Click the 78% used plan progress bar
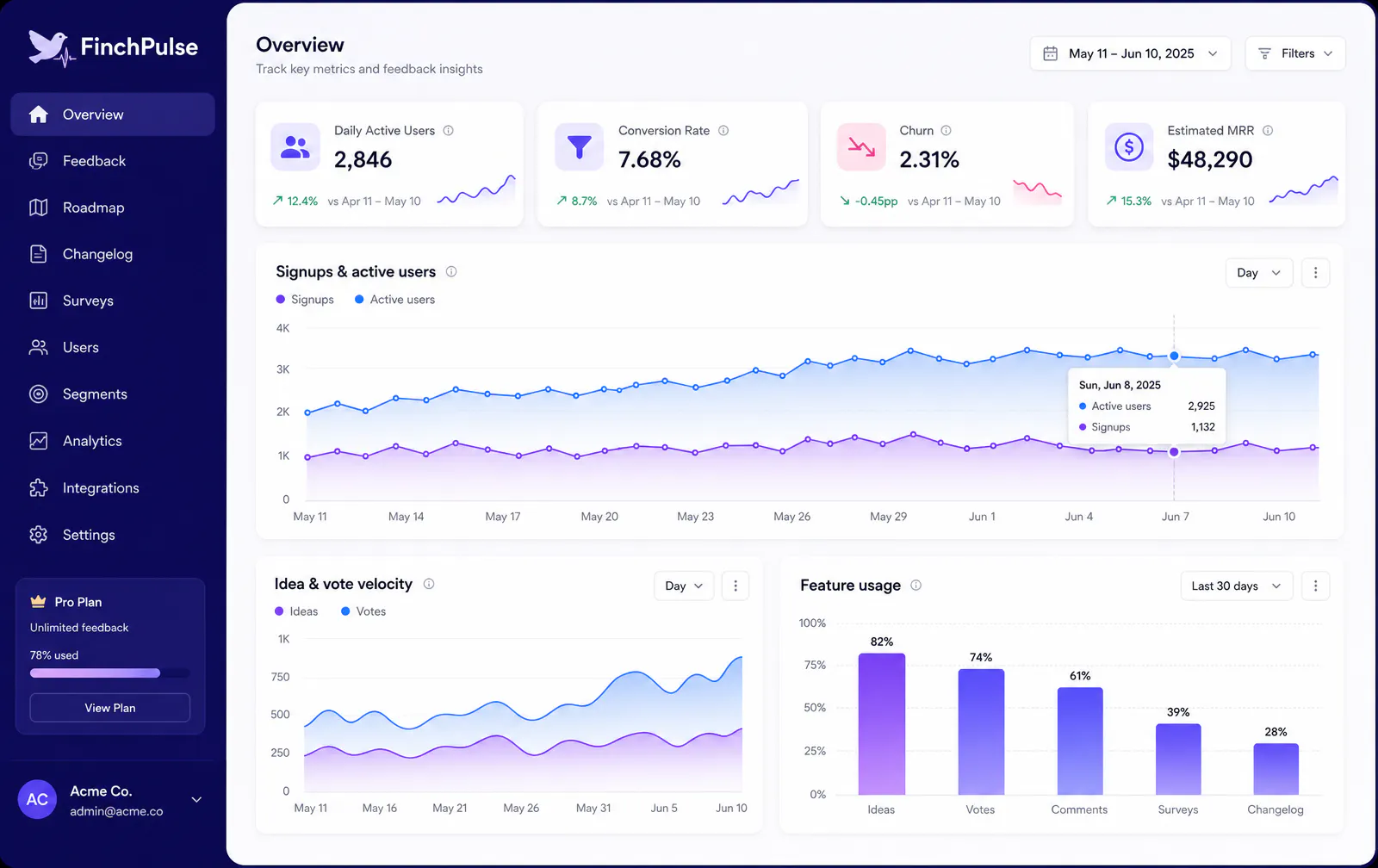The image size is (1378, 868). tap(110, 673)
